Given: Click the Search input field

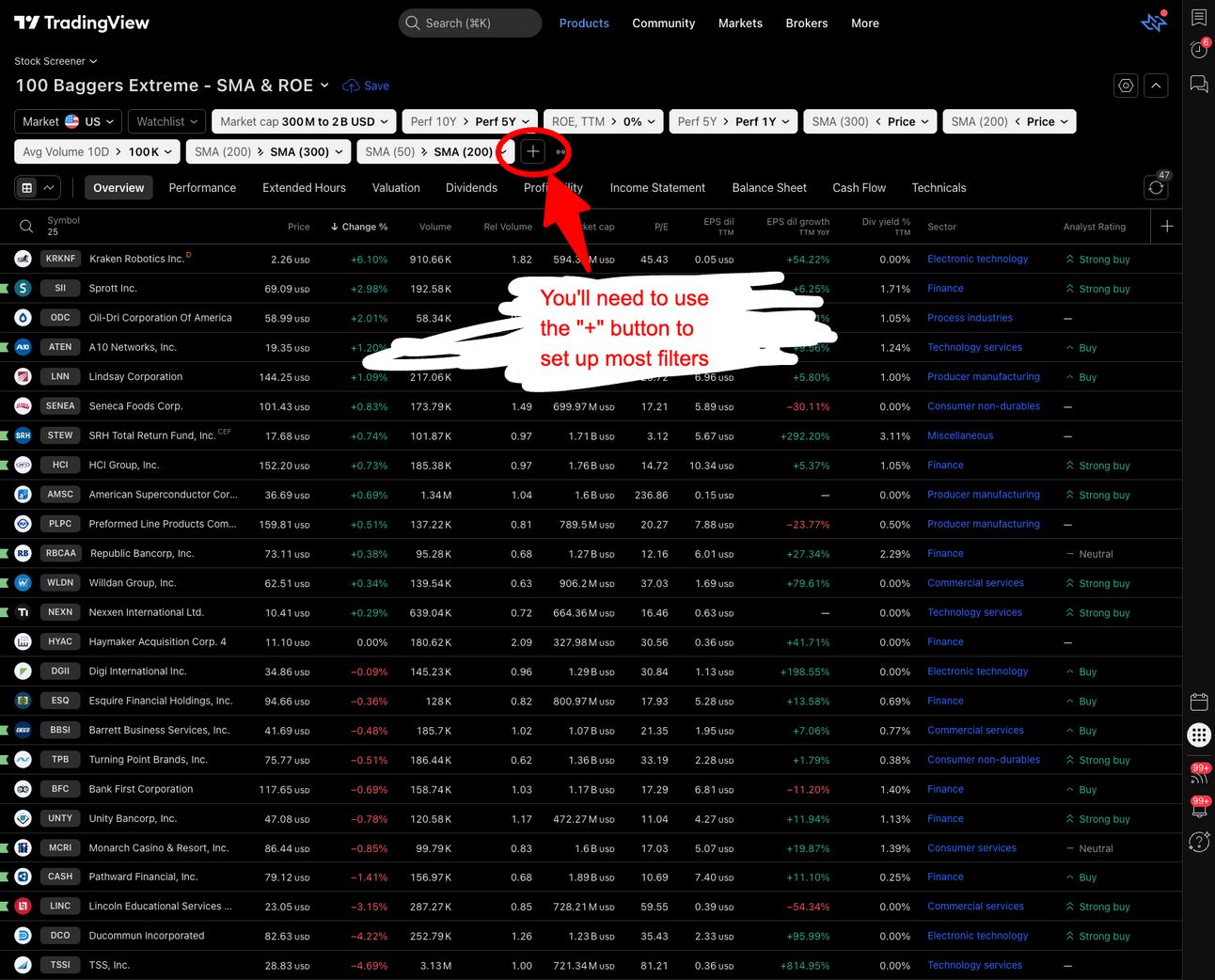Looking at the screenshot, I should [470, 23].
